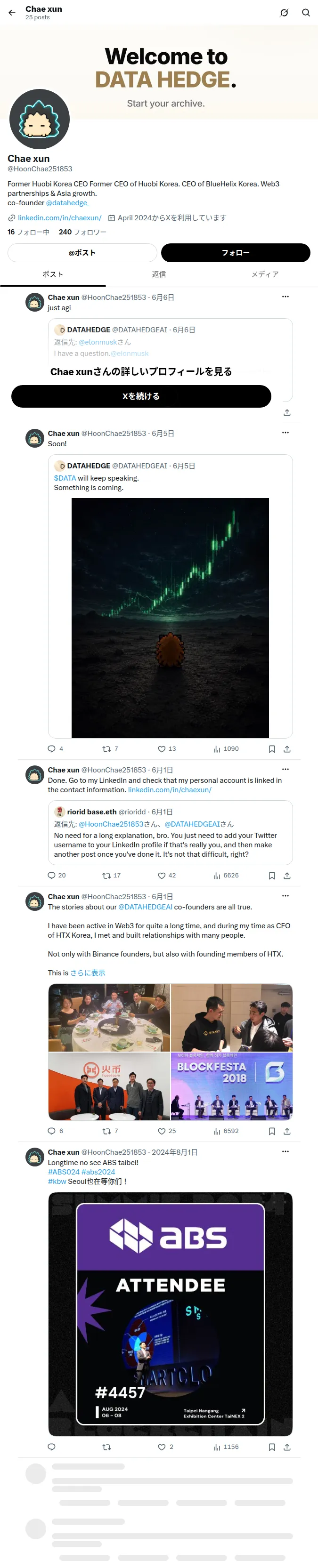The image size is (318, 1568).
Task: Expand post text with さらに表示
Action: coord(88,973)
